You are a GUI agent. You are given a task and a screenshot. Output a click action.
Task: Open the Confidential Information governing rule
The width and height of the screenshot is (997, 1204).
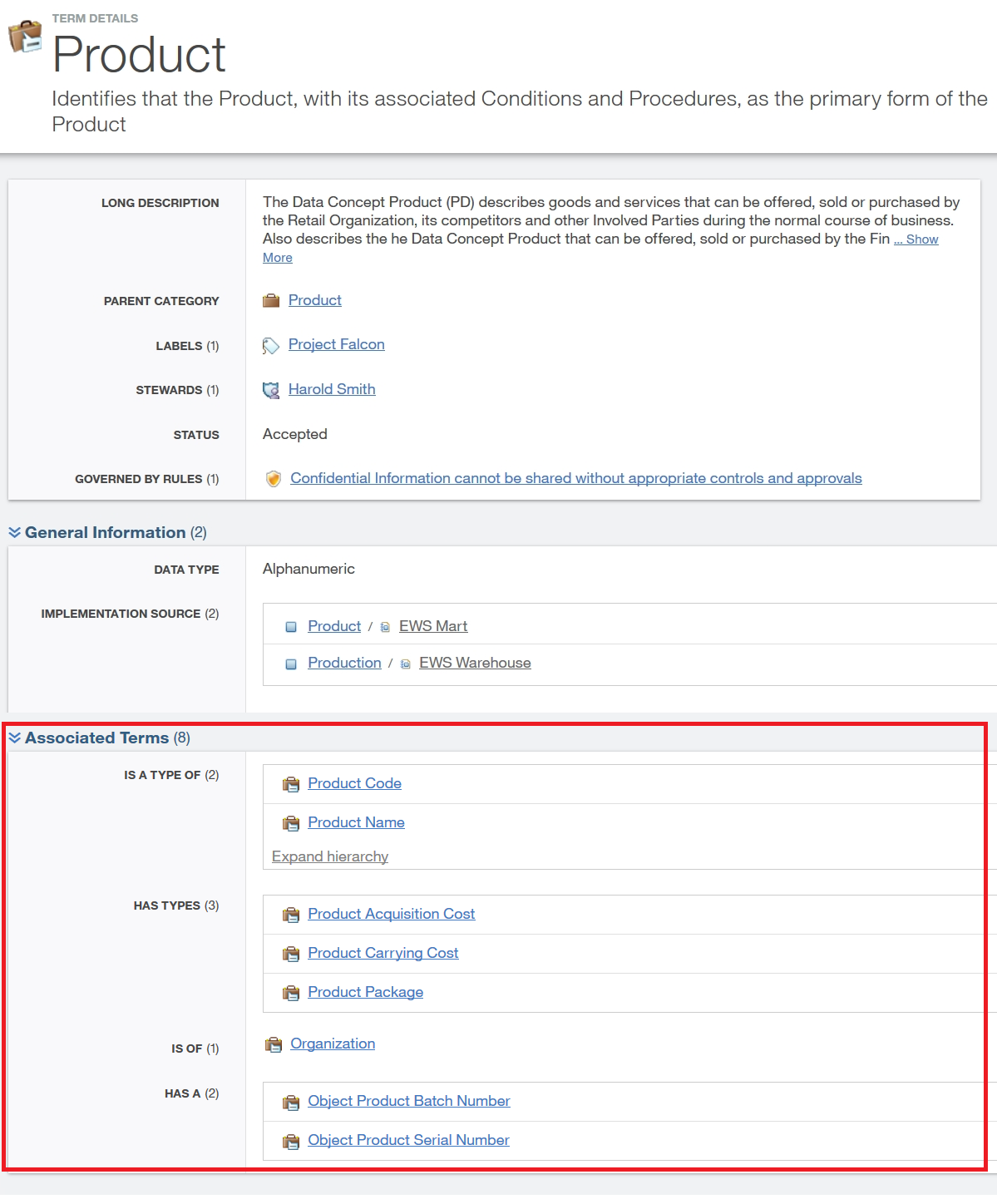[575, 478]
